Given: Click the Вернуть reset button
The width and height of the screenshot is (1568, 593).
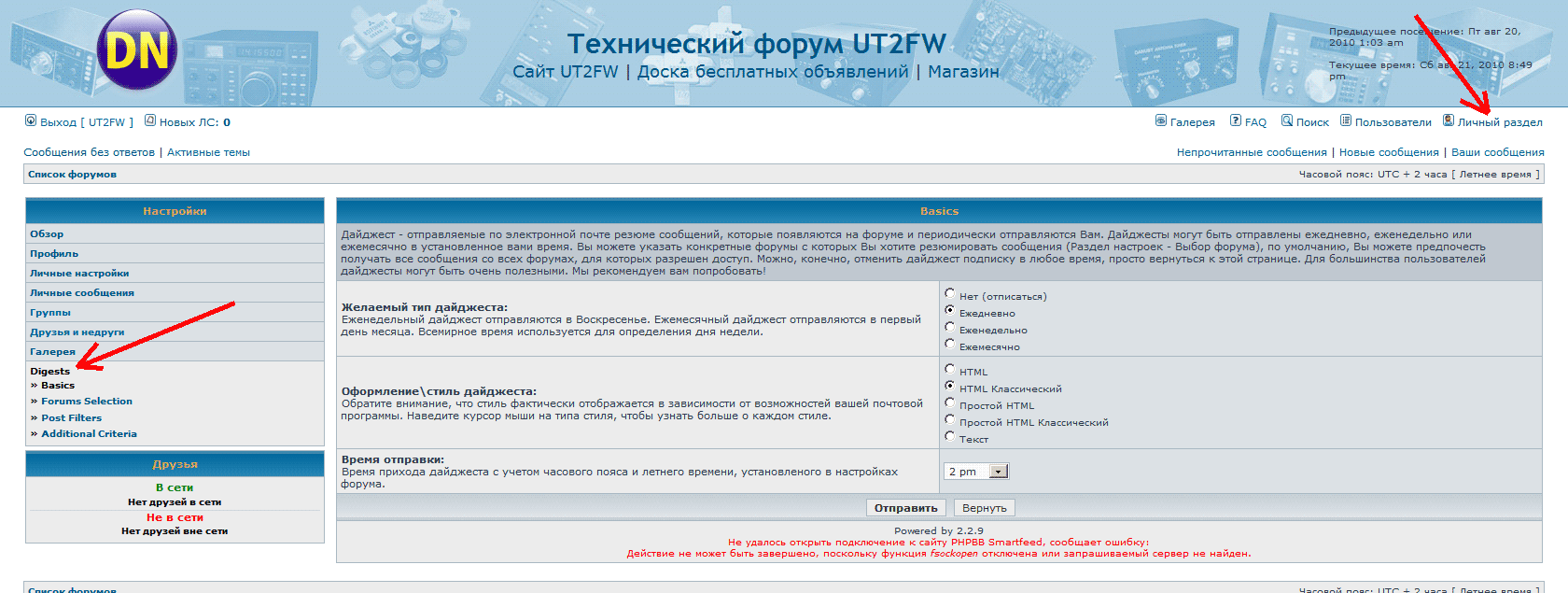Looking at the screenshot, I should tap(984, 508).
